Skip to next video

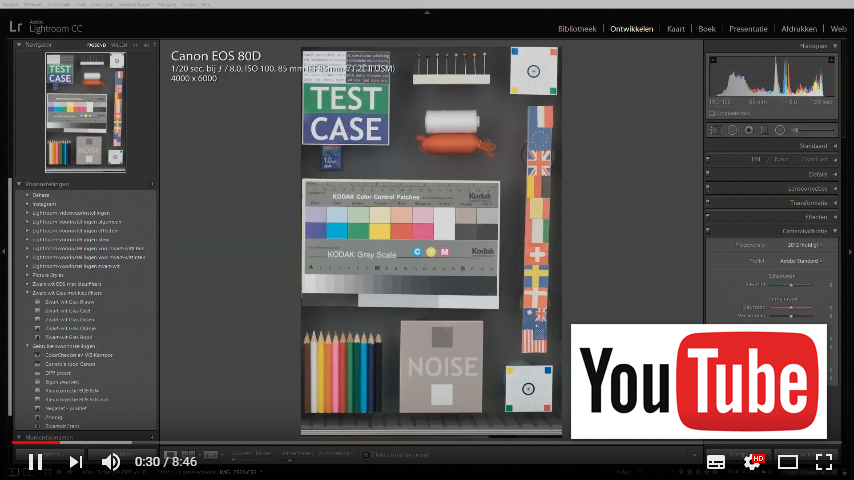[x=75, y=462]
